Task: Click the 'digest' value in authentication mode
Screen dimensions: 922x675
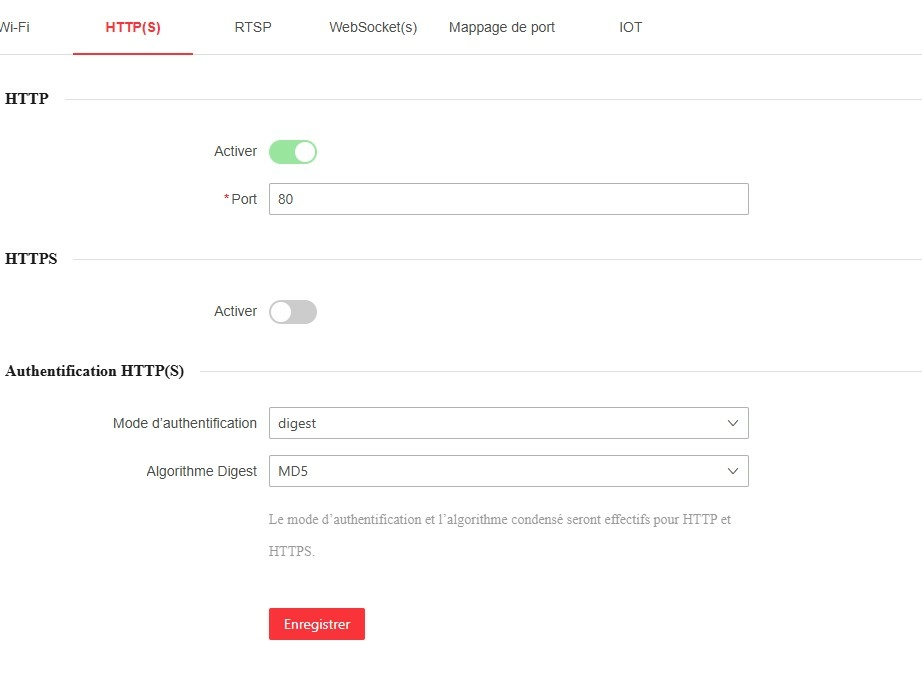Action: (x=297, y=423)
